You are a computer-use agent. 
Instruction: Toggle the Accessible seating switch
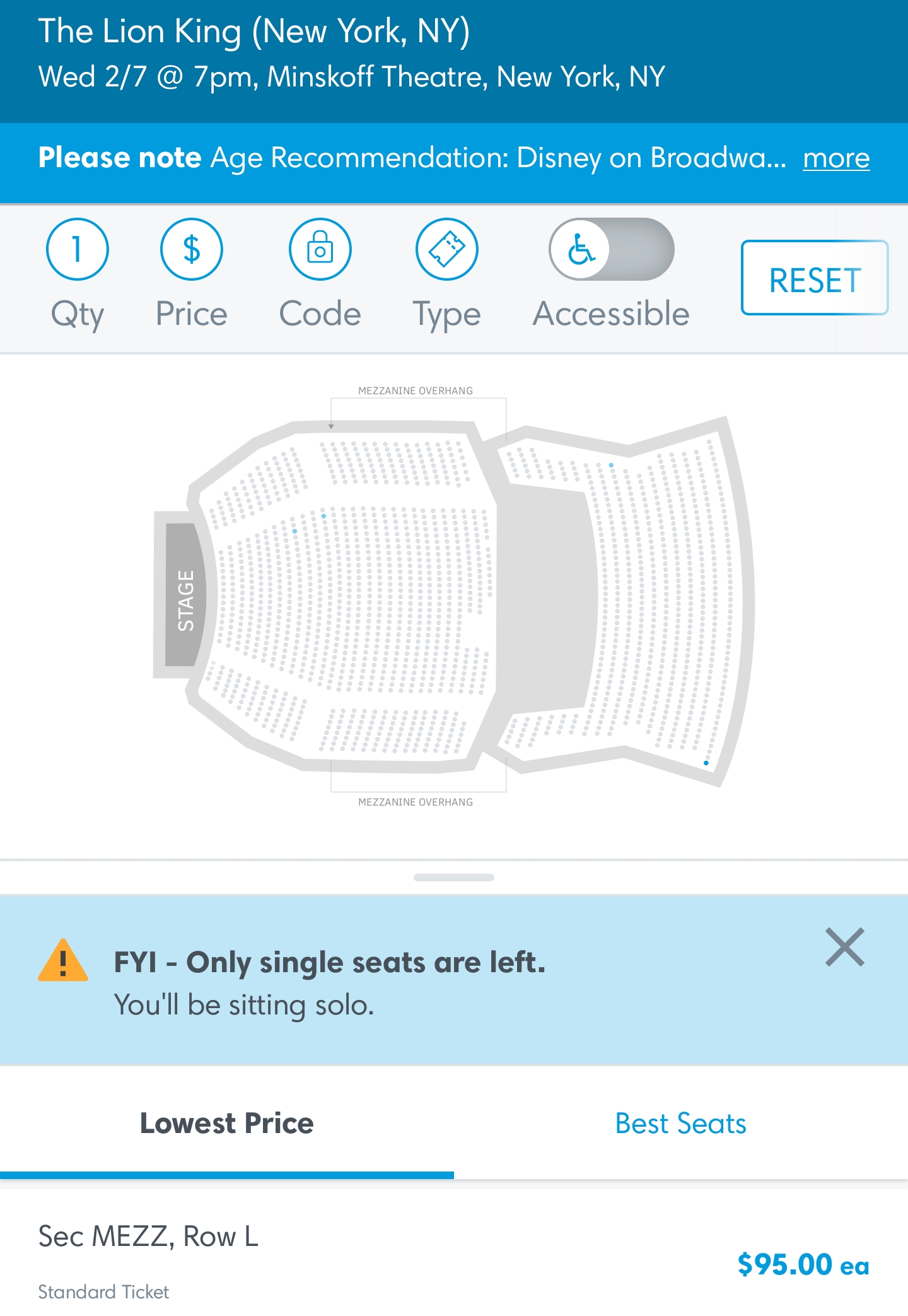click(611, 249)
